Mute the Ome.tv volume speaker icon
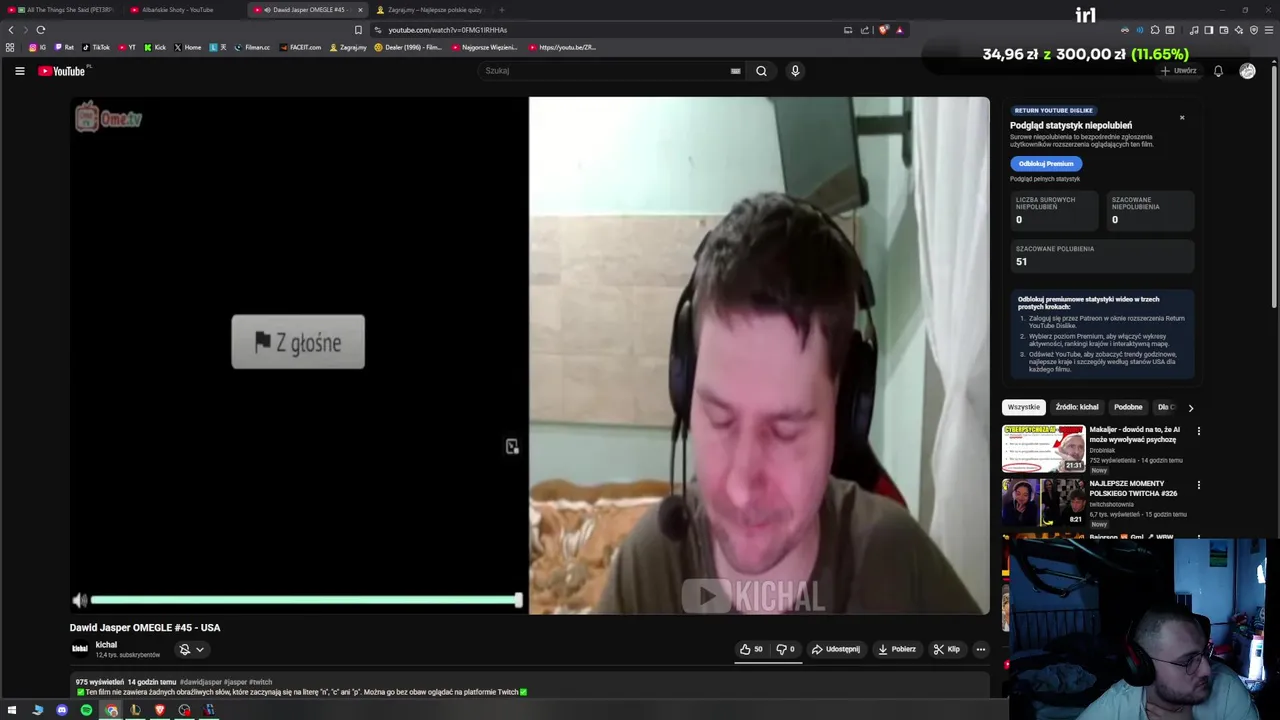The image size is (1280, 720). (x=80, y=600)
